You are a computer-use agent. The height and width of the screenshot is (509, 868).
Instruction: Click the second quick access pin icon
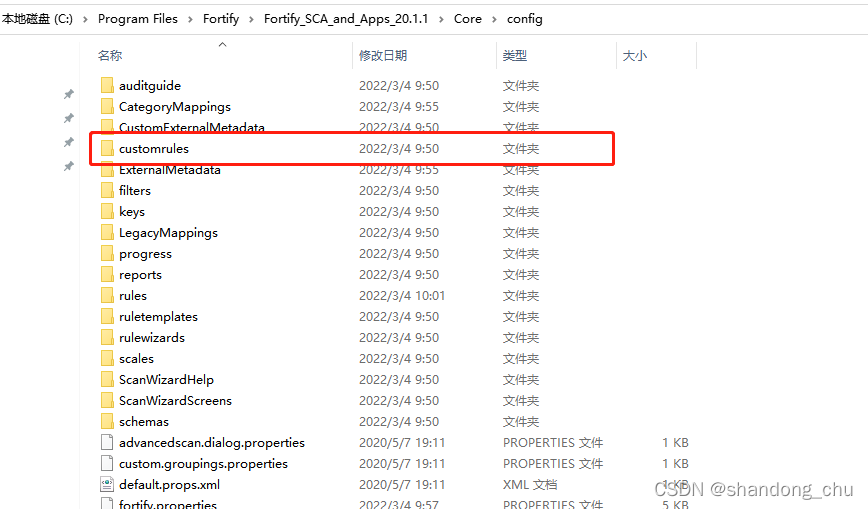point(69,118)
